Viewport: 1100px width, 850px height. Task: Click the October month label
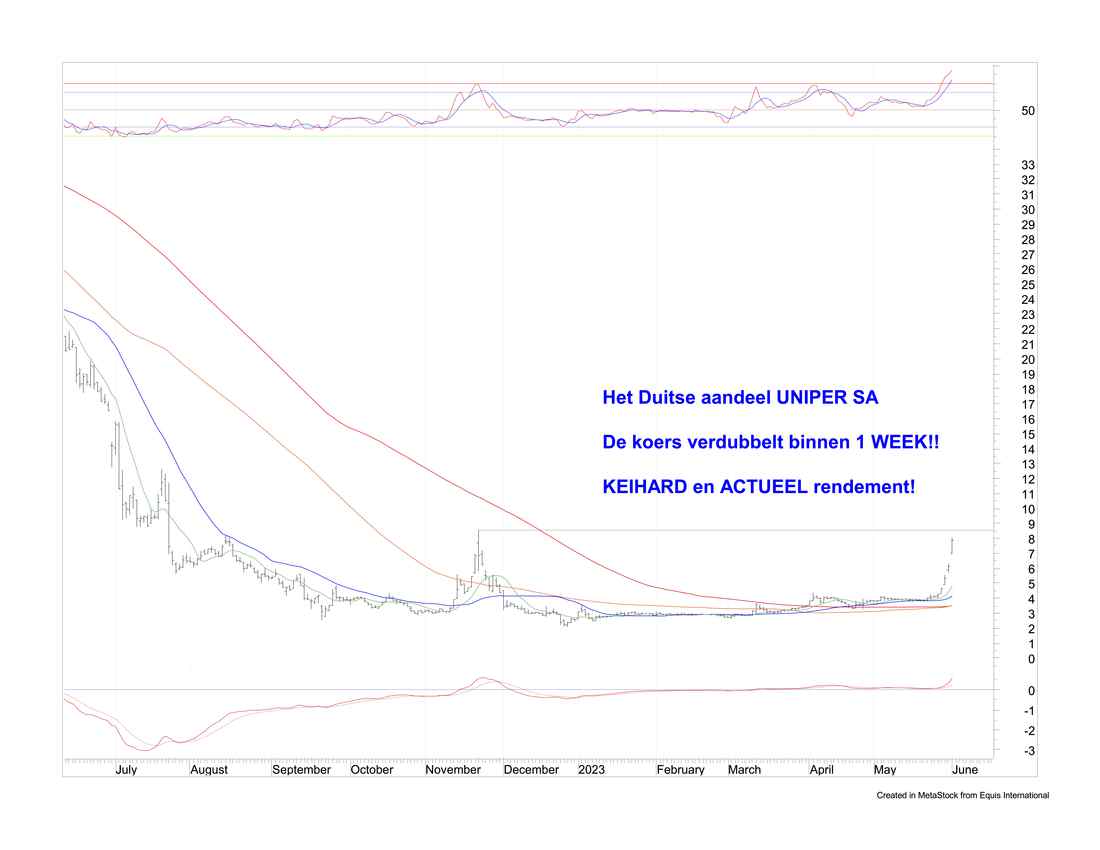pyautogui.click(x=372, y=769)
